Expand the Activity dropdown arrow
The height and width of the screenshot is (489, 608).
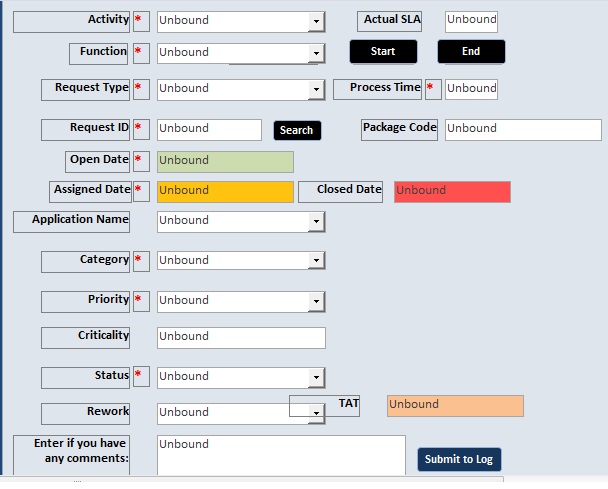pos(316,22)
